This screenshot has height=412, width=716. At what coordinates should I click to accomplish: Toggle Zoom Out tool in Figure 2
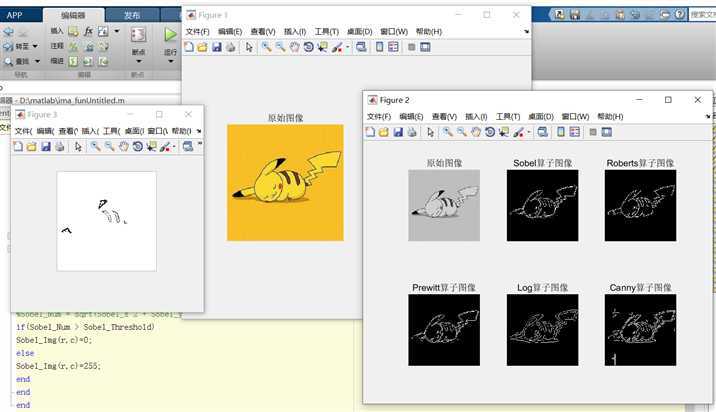[x=462, y=132]
